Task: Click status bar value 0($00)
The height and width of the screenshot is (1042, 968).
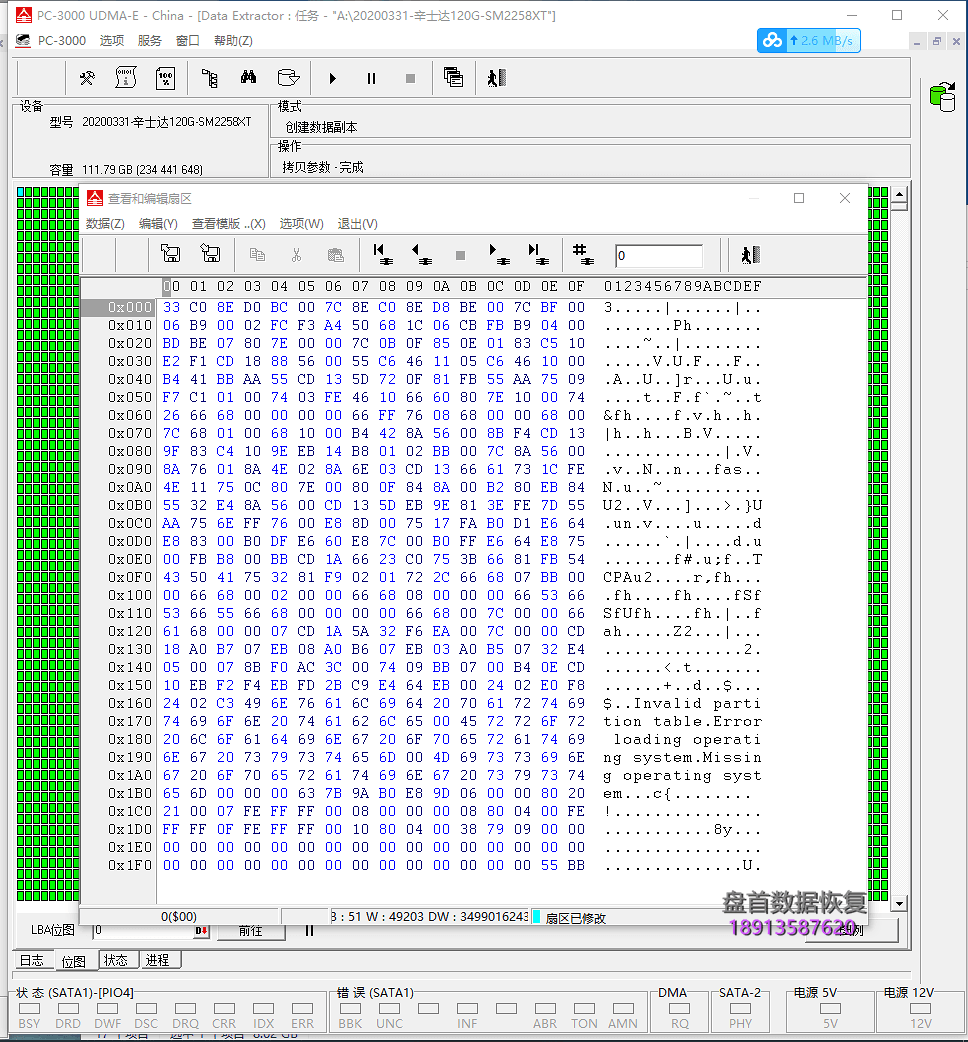Action: coord(179,916)
